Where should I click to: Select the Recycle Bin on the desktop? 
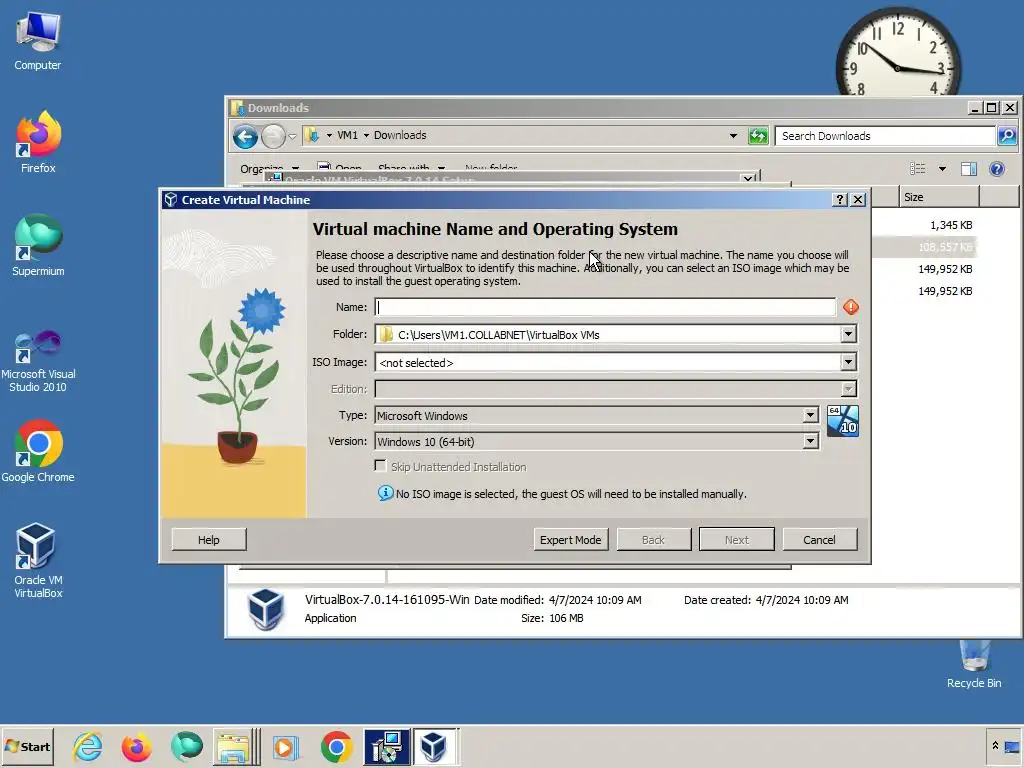coord(974,665)
